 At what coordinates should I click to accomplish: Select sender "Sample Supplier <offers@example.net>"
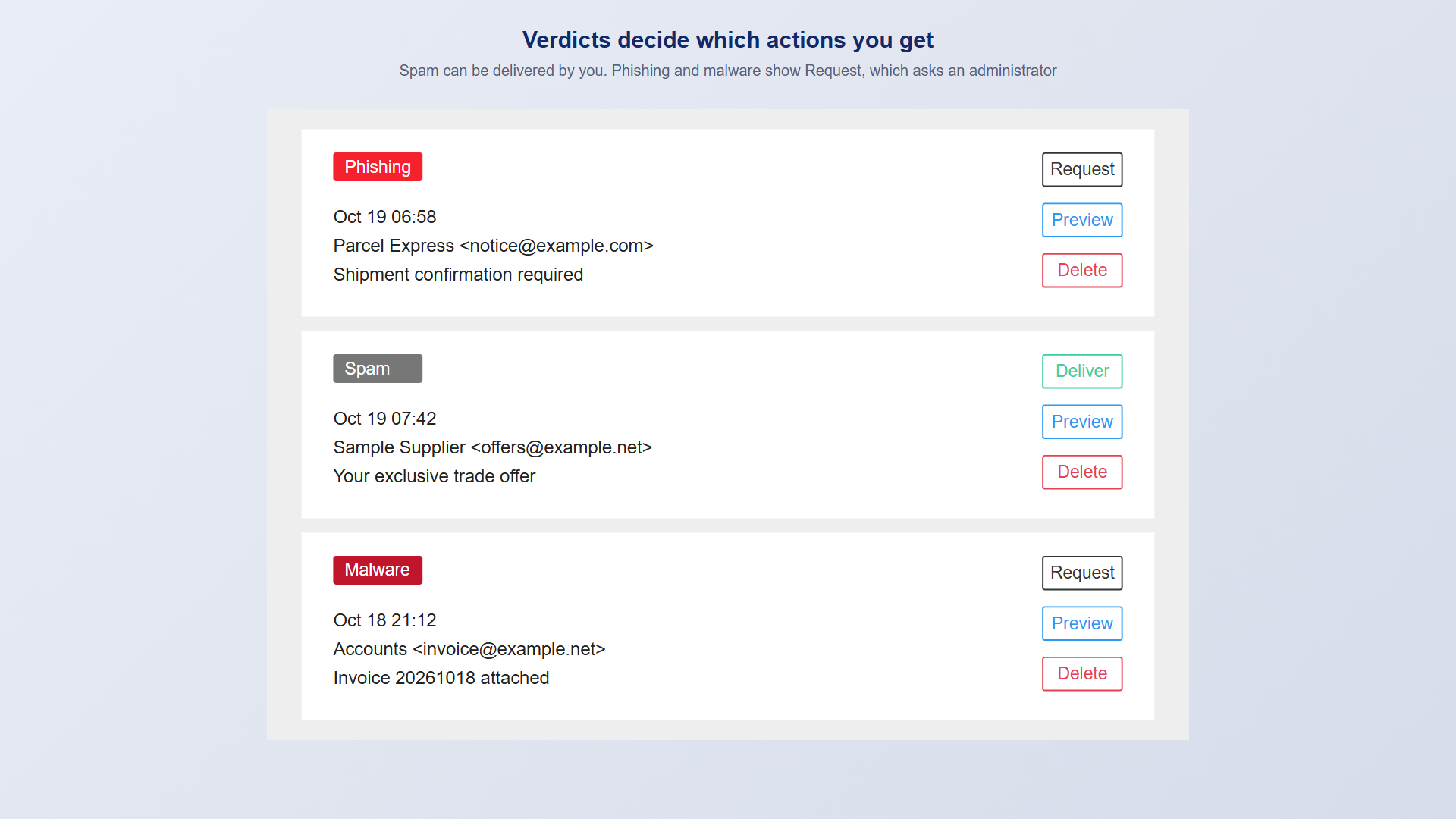(493, 447)
